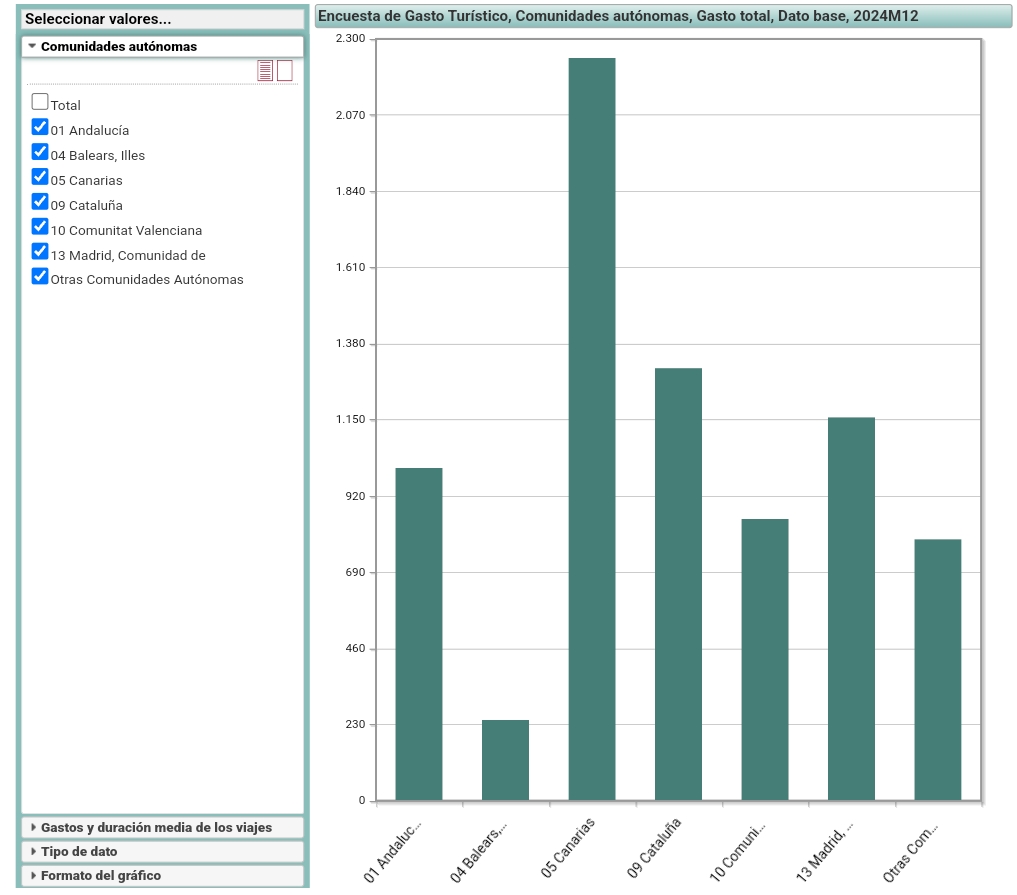This screenshot has width=1017, height=895.
Task: Click the Seleccionar valores header
Action: tap(98, 19)
